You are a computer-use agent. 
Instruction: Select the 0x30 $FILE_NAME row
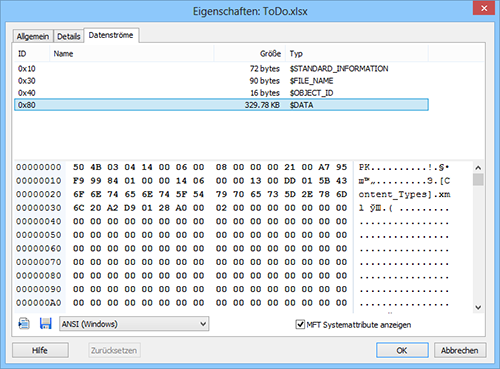(221, 81)
